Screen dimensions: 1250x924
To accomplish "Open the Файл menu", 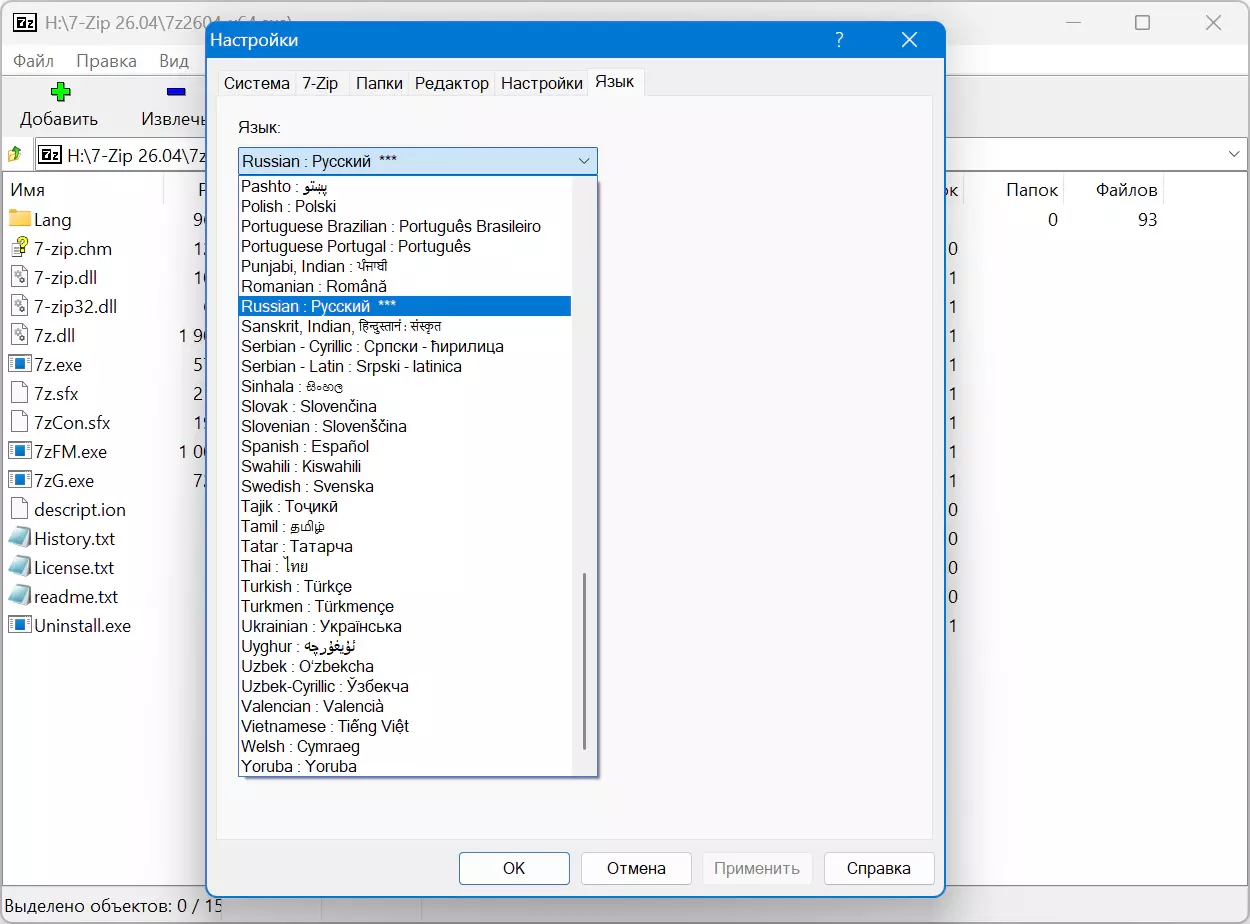I will coord(33,61).
